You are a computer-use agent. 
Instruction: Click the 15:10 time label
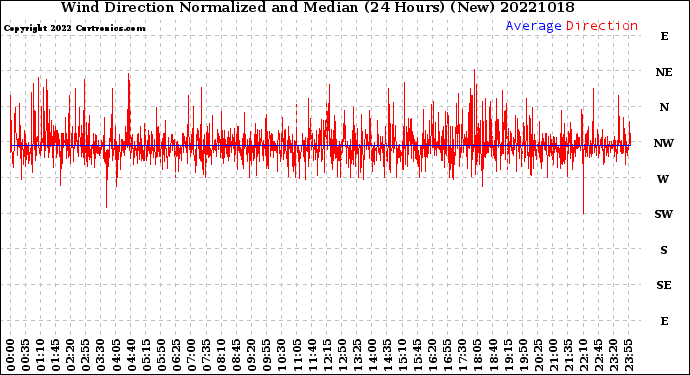(402, 355)
